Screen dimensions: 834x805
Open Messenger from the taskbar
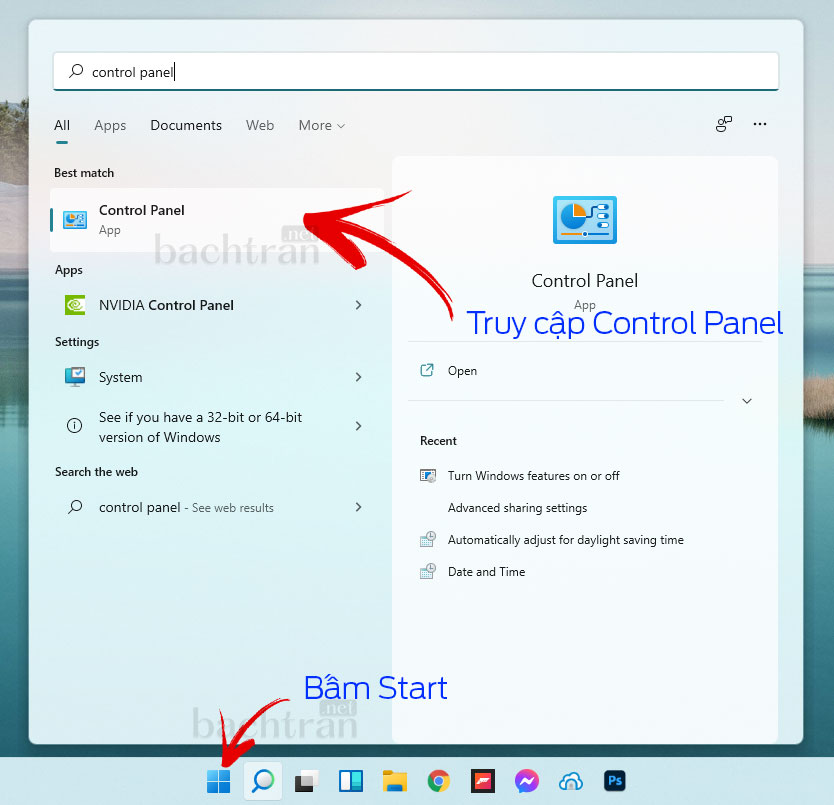527,781
